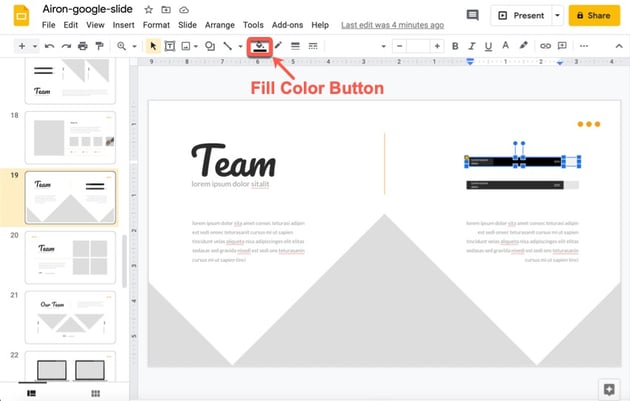The width and height of the screenshot is (630, 401).
Task: Toggle Bold formatting
Action: click(455, 46)
